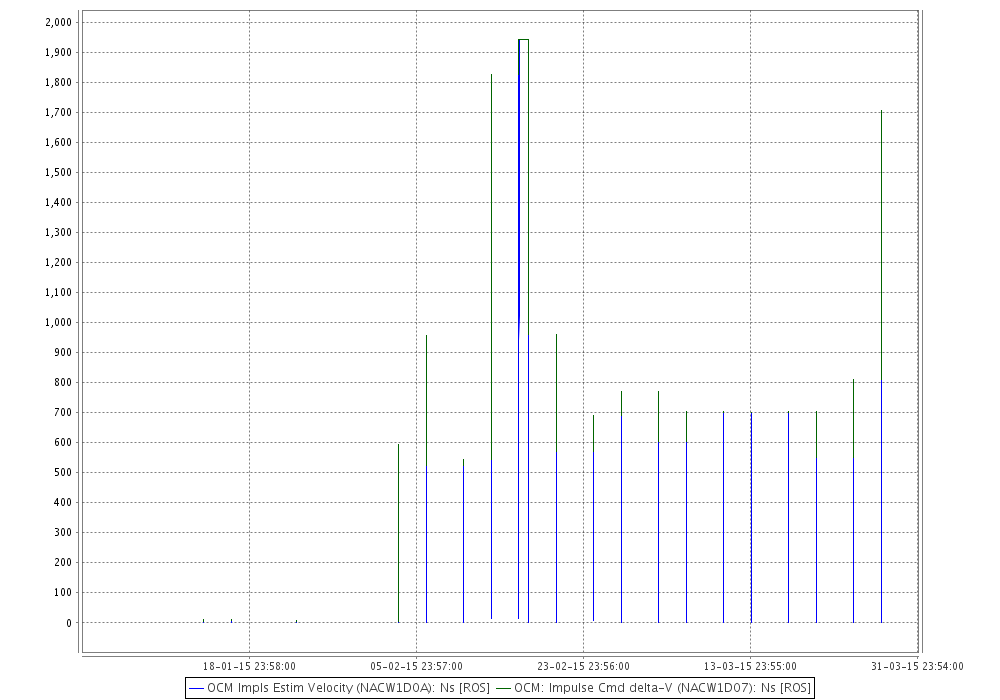Click the green spike peaking near 545
The height and width of the screenshot is (700, 1000).
[x=464, y=463]
